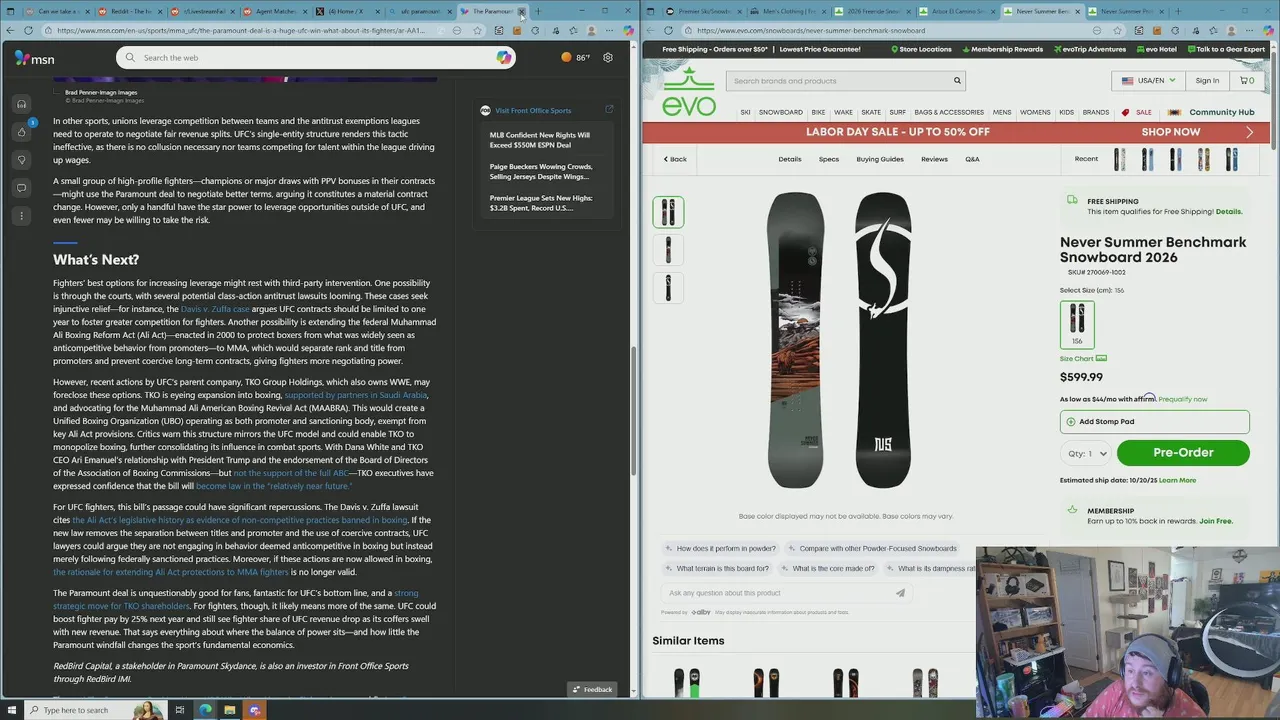Open Copilot sidebar in MSN browser window
The width and height of the screenshot is (1280, 720).
pyautogui.click(x=627, y=30)
